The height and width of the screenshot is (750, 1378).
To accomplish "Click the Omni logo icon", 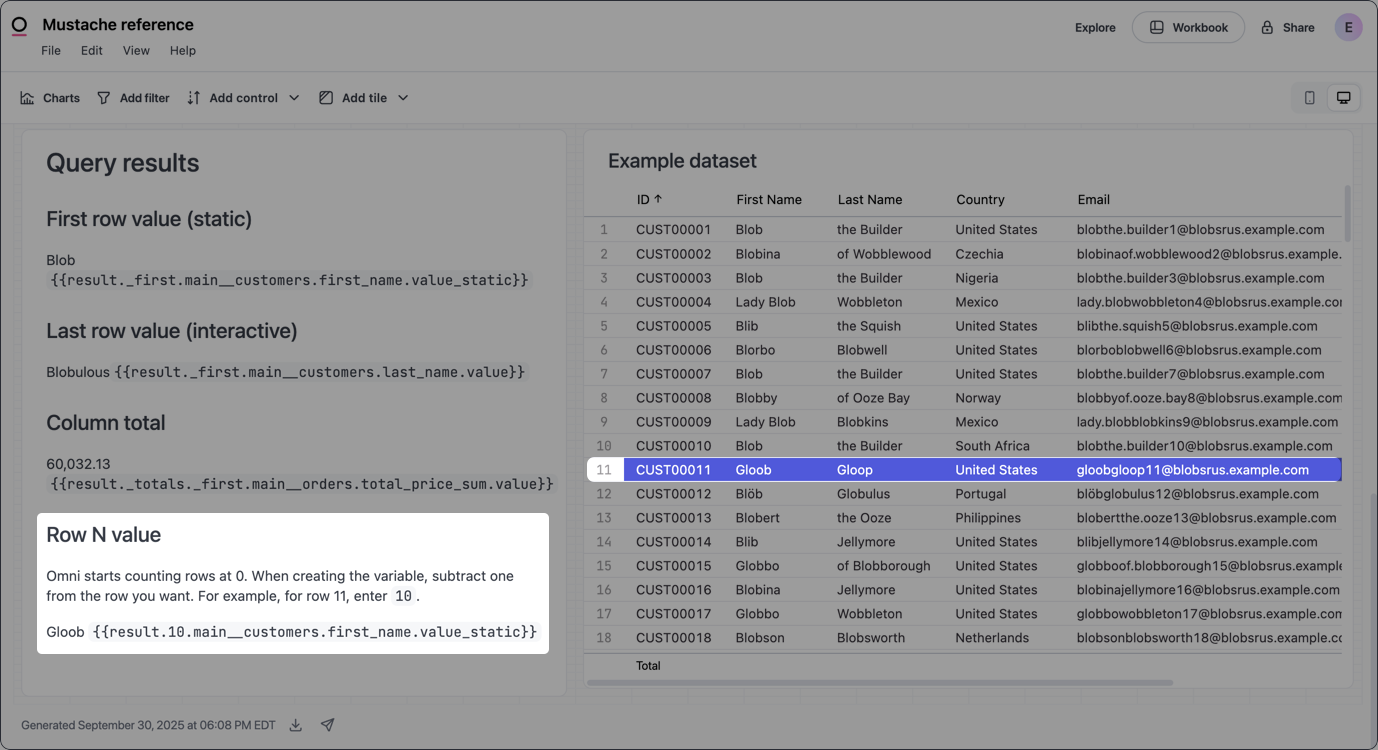I will coord(19,26).
